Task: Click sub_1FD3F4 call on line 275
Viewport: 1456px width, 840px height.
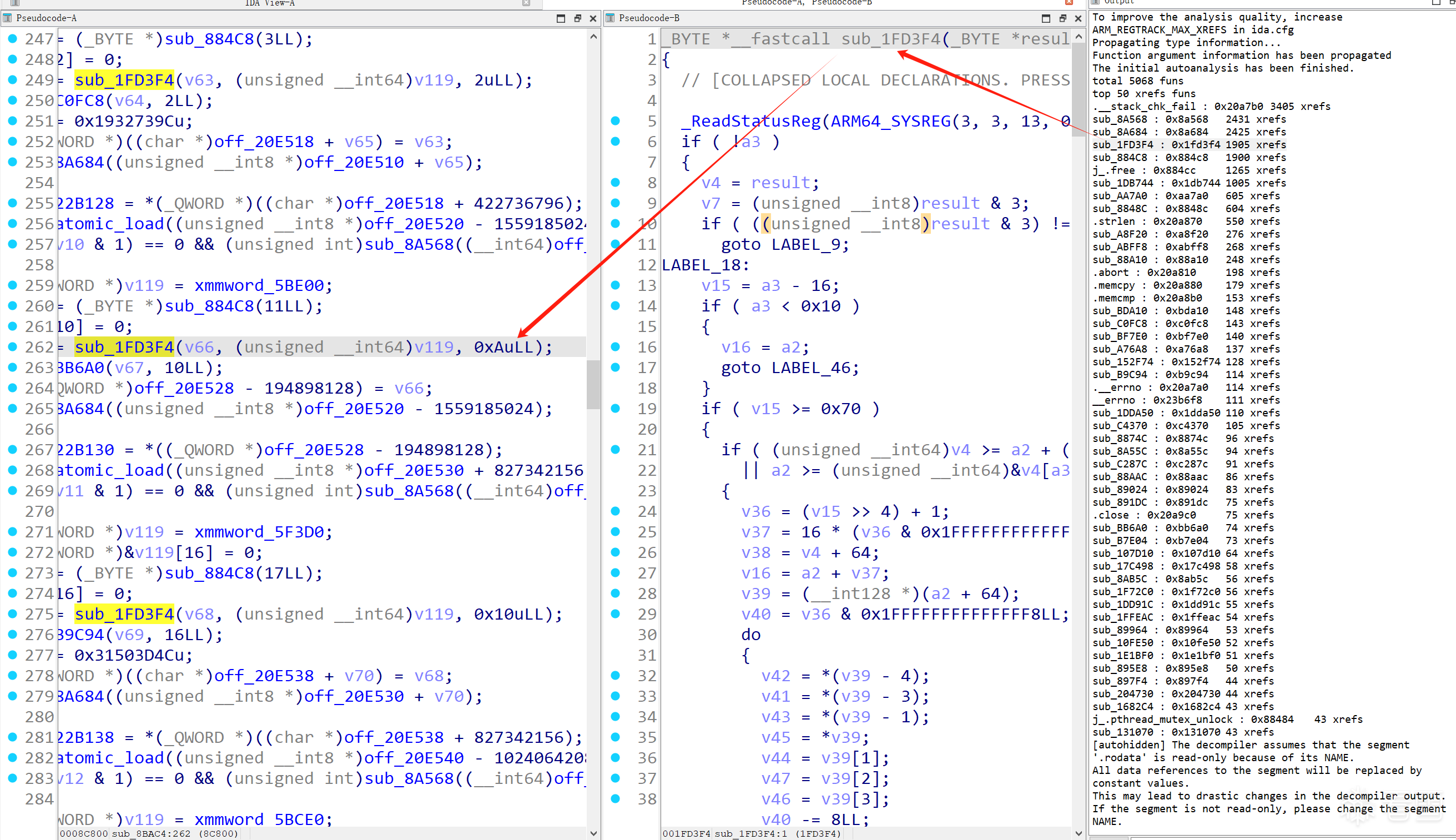Action: point(124,614)
